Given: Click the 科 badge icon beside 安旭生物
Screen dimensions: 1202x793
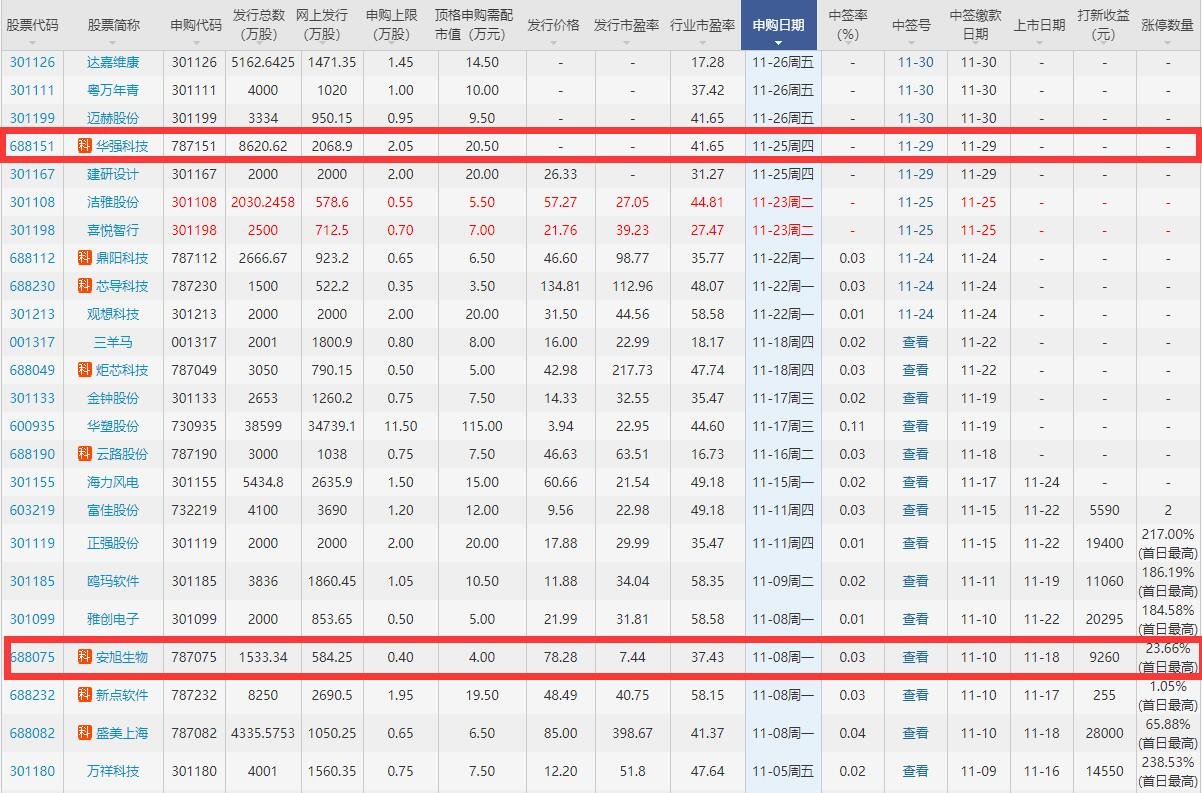Looking at the screenshot, I should tap(85, 657).
